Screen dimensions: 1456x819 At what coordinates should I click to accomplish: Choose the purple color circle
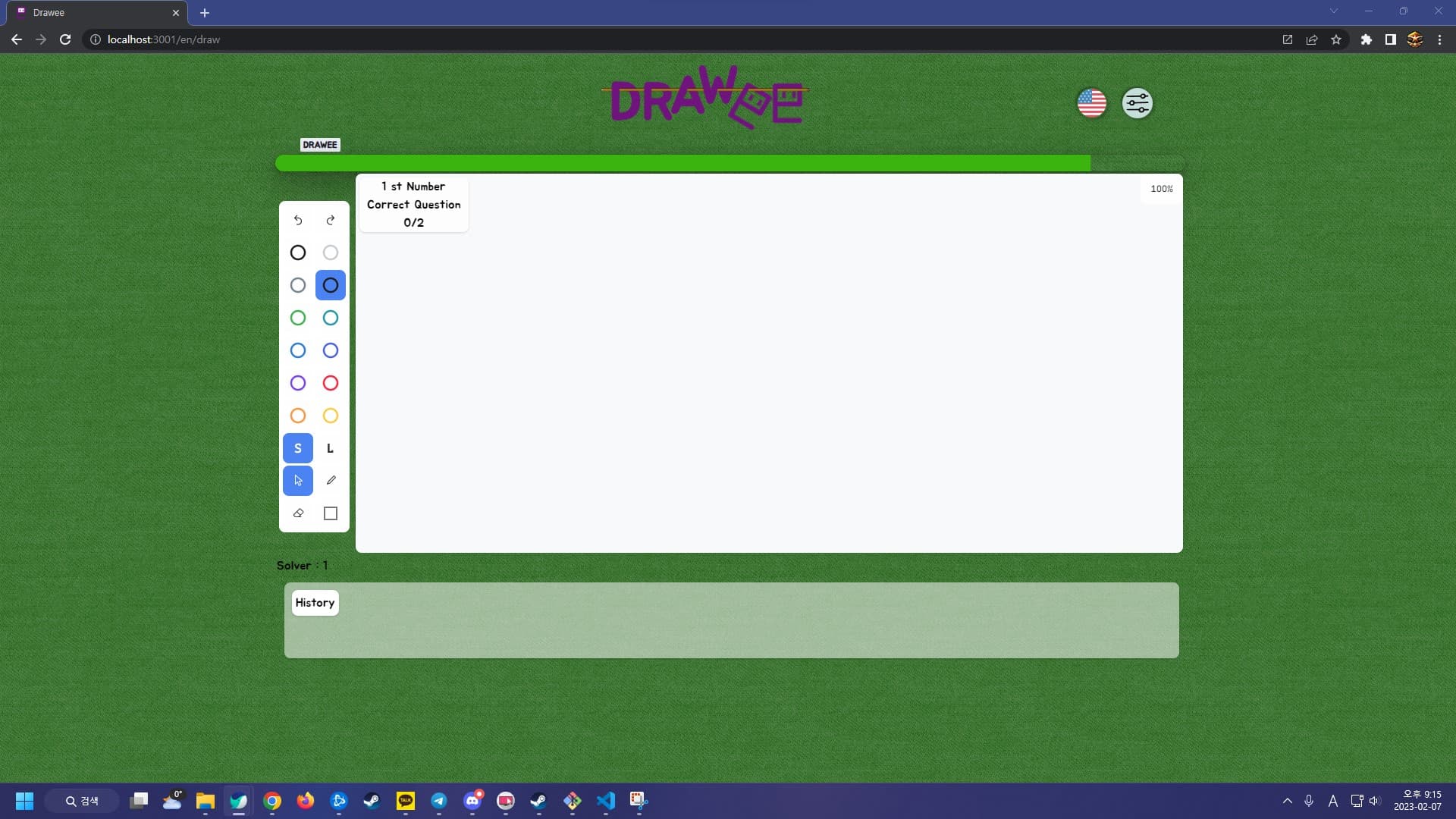tap(298, 383)
